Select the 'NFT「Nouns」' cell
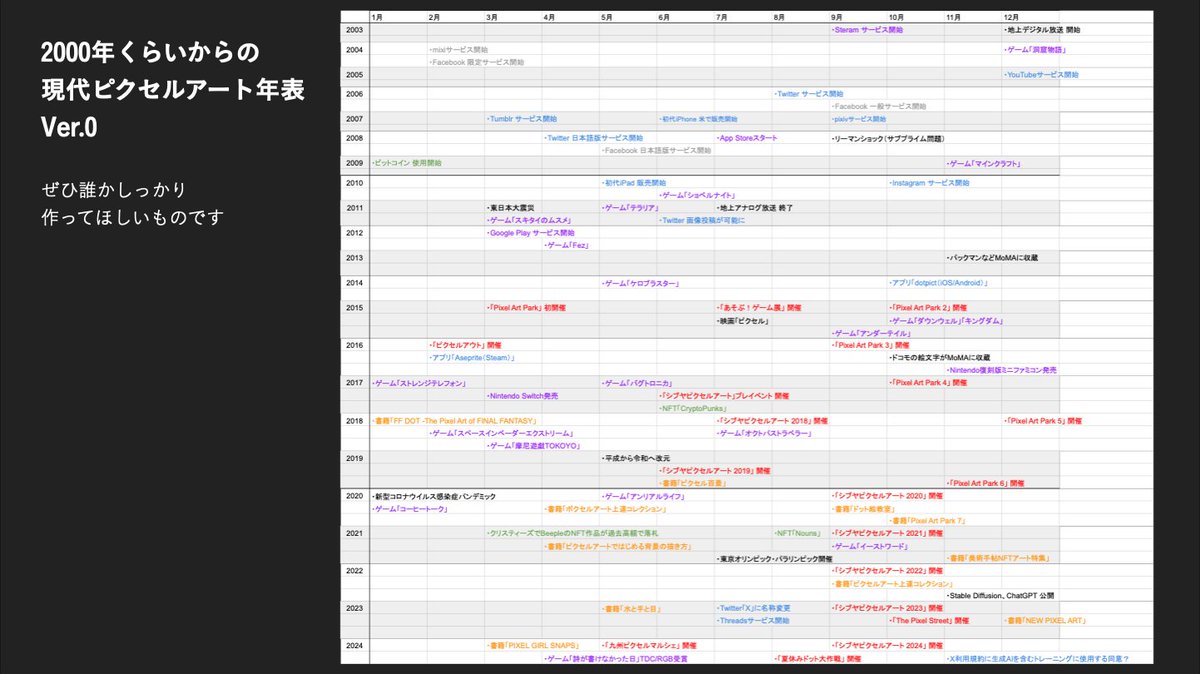This screenshot has width=1200, height=674. point(797,534)
